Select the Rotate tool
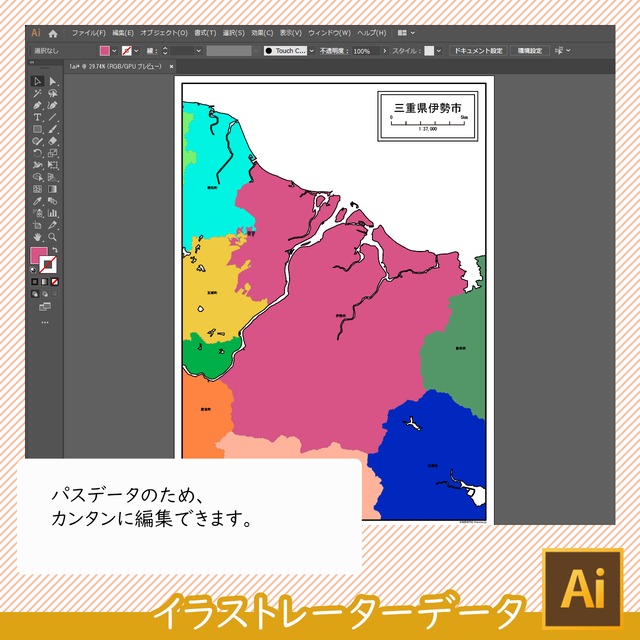This screenshot has width=640, height=640. point(37,153)
